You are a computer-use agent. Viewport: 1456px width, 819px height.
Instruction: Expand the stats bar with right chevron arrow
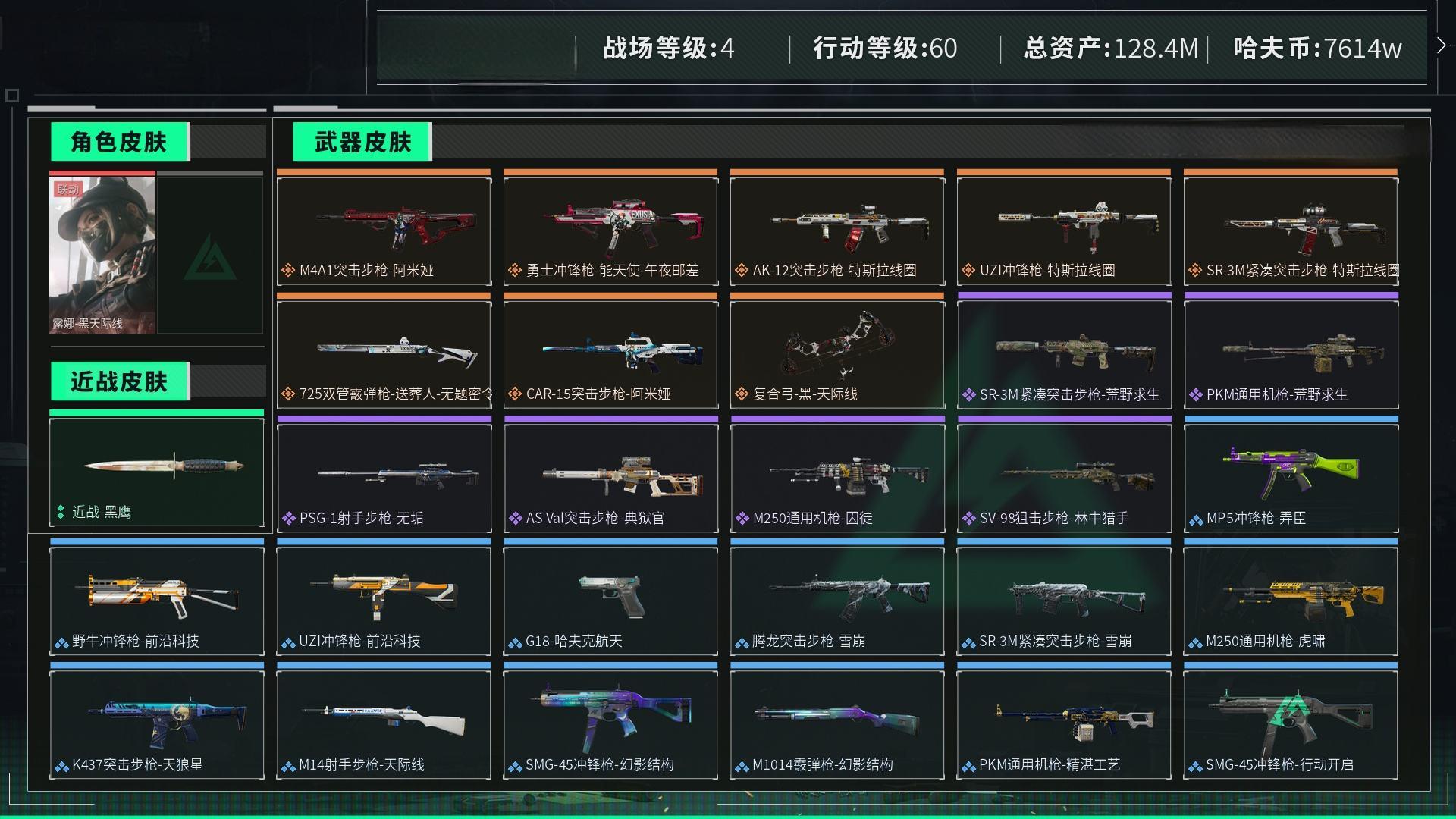pos(1441,45)
